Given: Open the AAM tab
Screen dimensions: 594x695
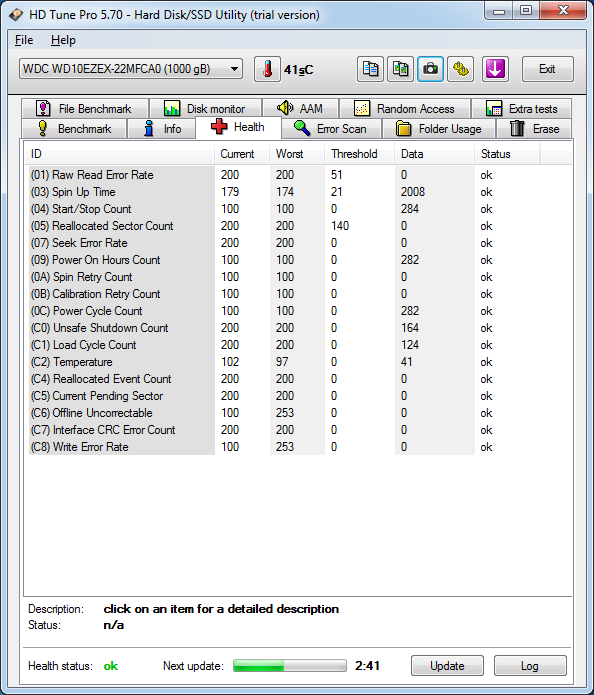Looking at the screenshot, I should pos(301,109).
